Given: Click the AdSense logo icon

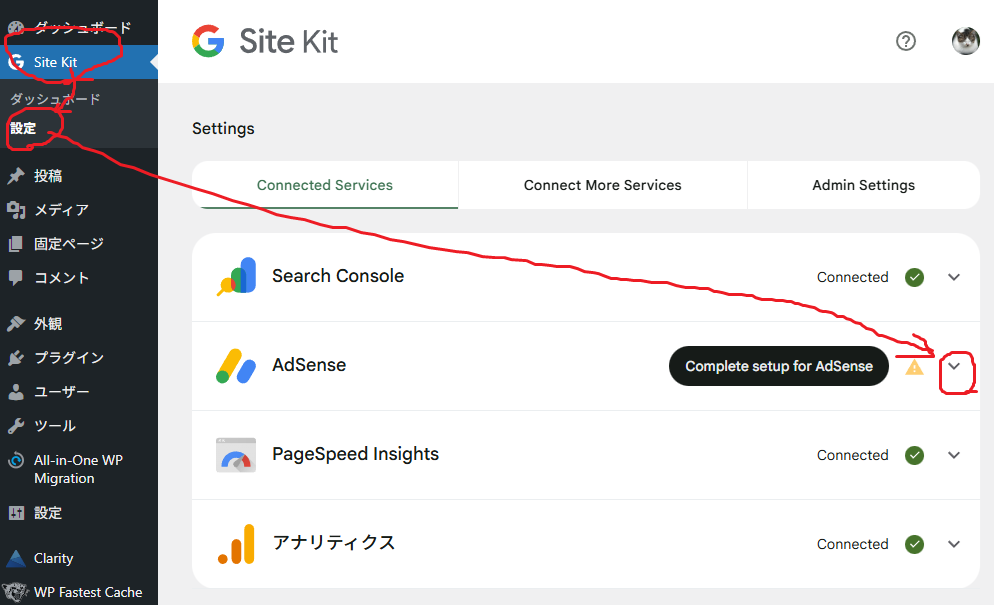Looking at the screenshot, I should [236, 366].
